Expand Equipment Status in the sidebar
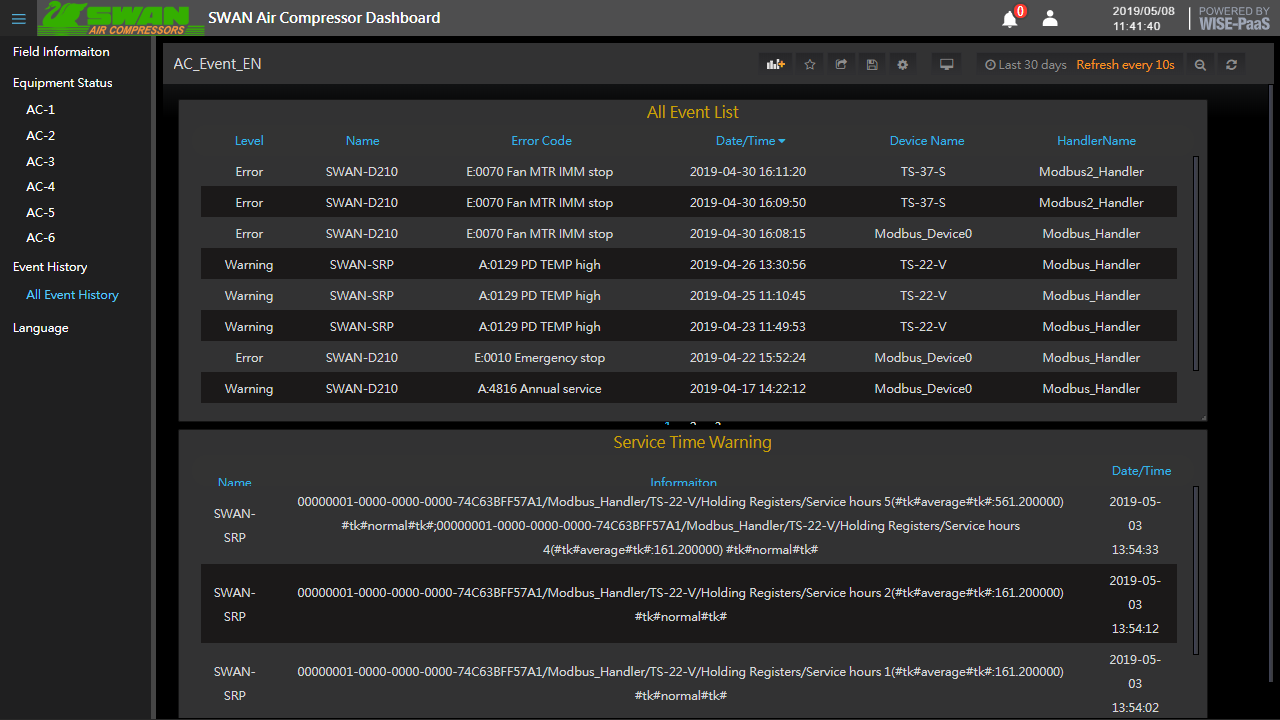 62,83
